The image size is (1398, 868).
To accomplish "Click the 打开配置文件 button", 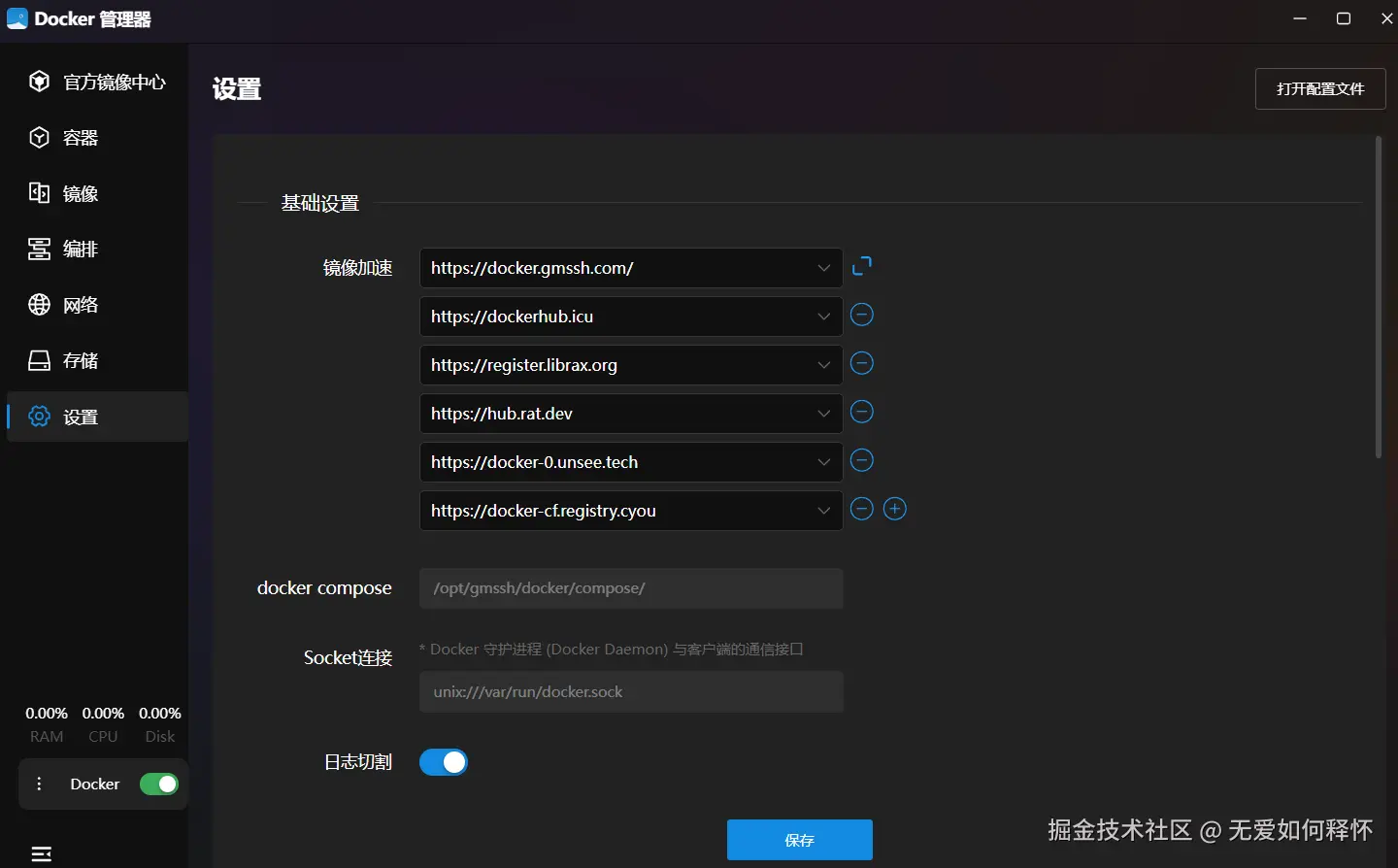I will pos(1320,88).
